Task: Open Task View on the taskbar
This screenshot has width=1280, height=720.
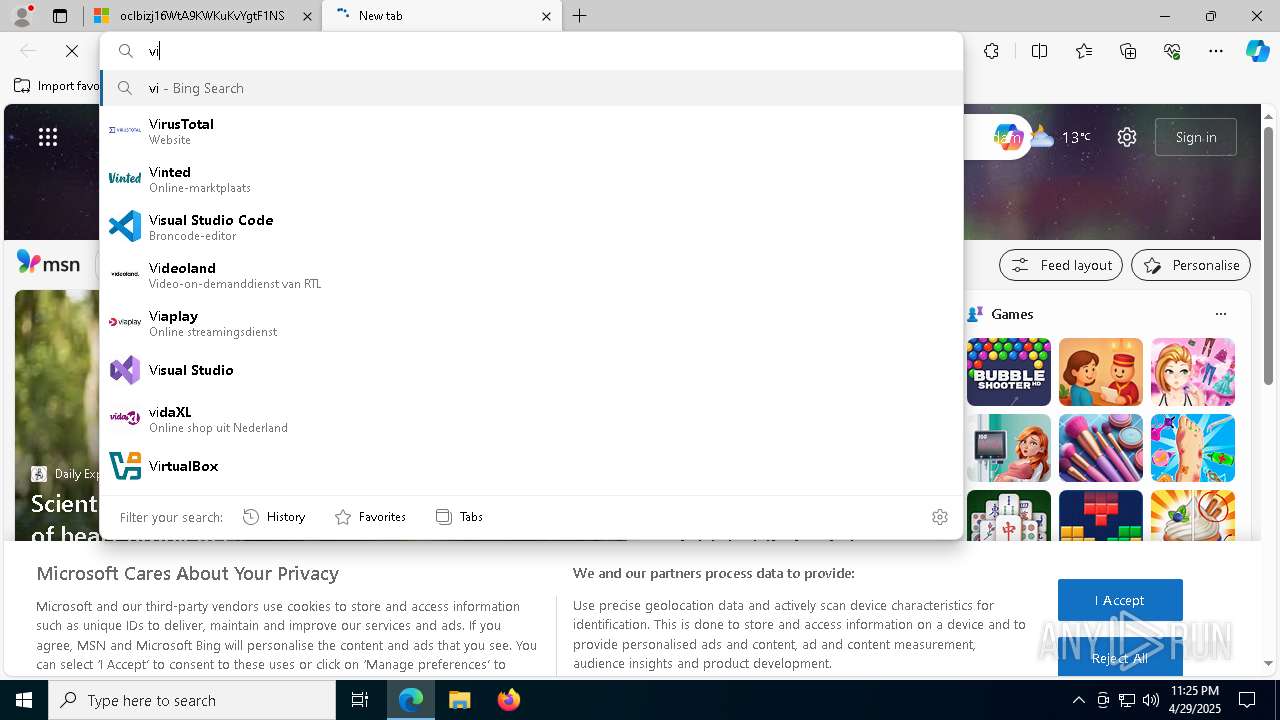Action: tap(360, 700)
